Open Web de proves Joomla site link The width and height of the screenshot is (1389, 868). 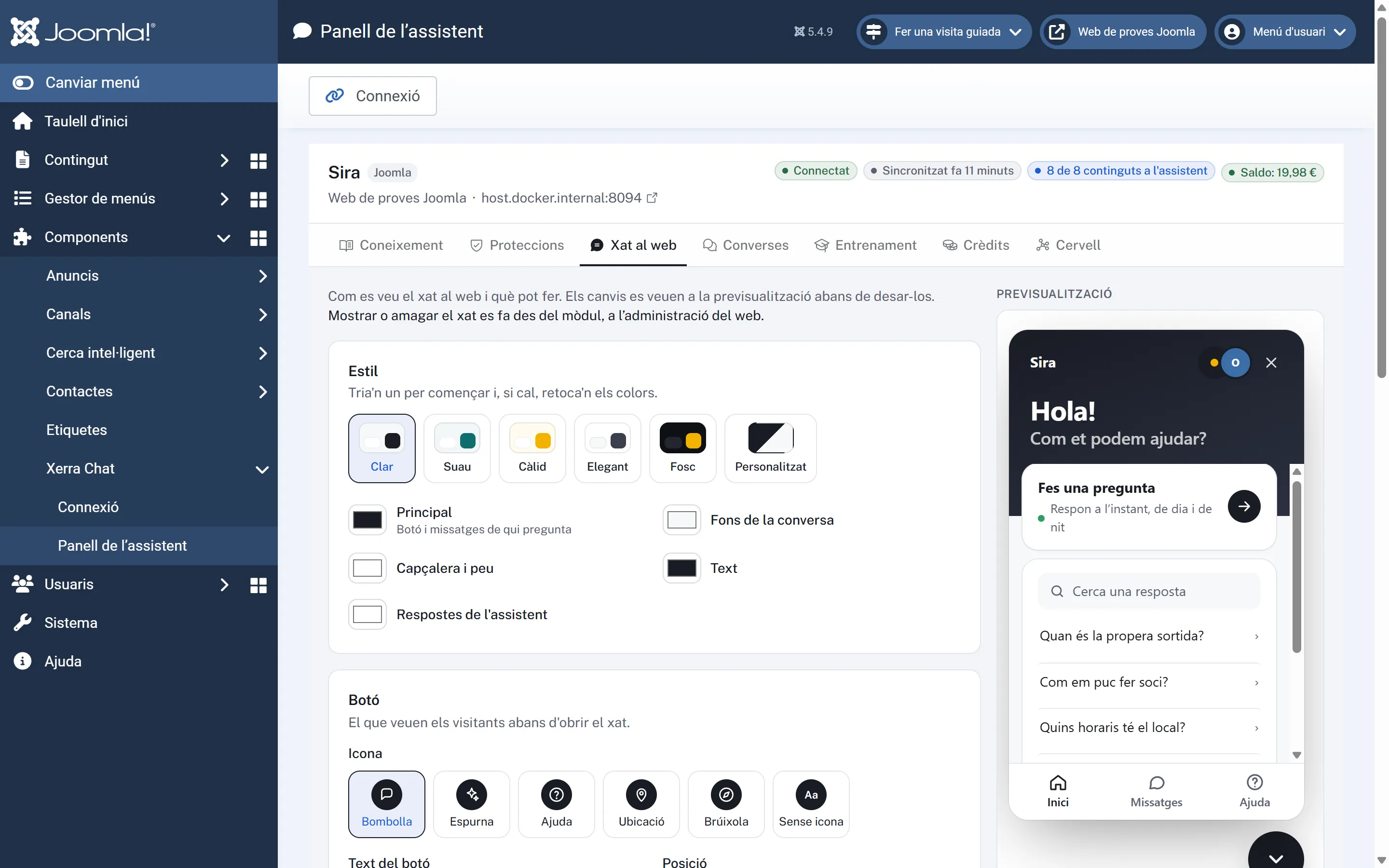(1123, 31)
